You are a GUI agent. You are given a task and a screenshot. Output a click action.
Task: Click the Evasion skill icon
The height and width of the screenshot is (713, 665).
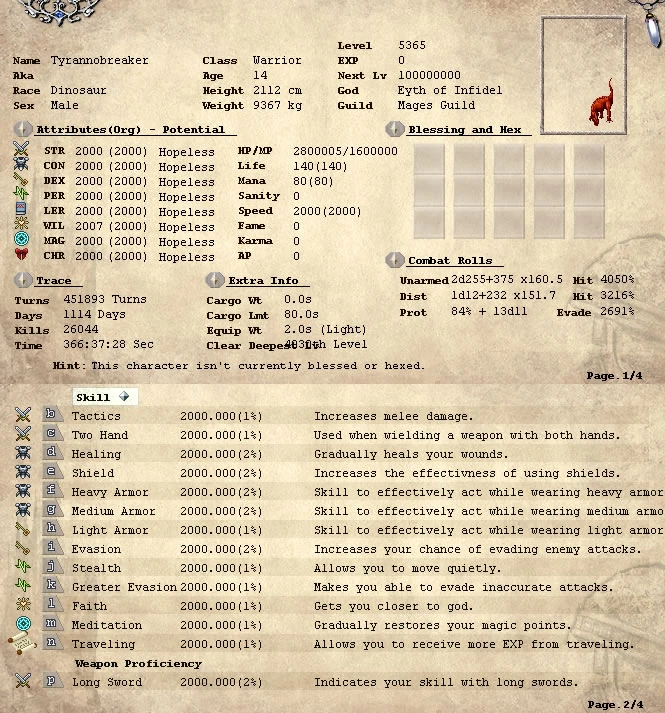pos(22,549)
